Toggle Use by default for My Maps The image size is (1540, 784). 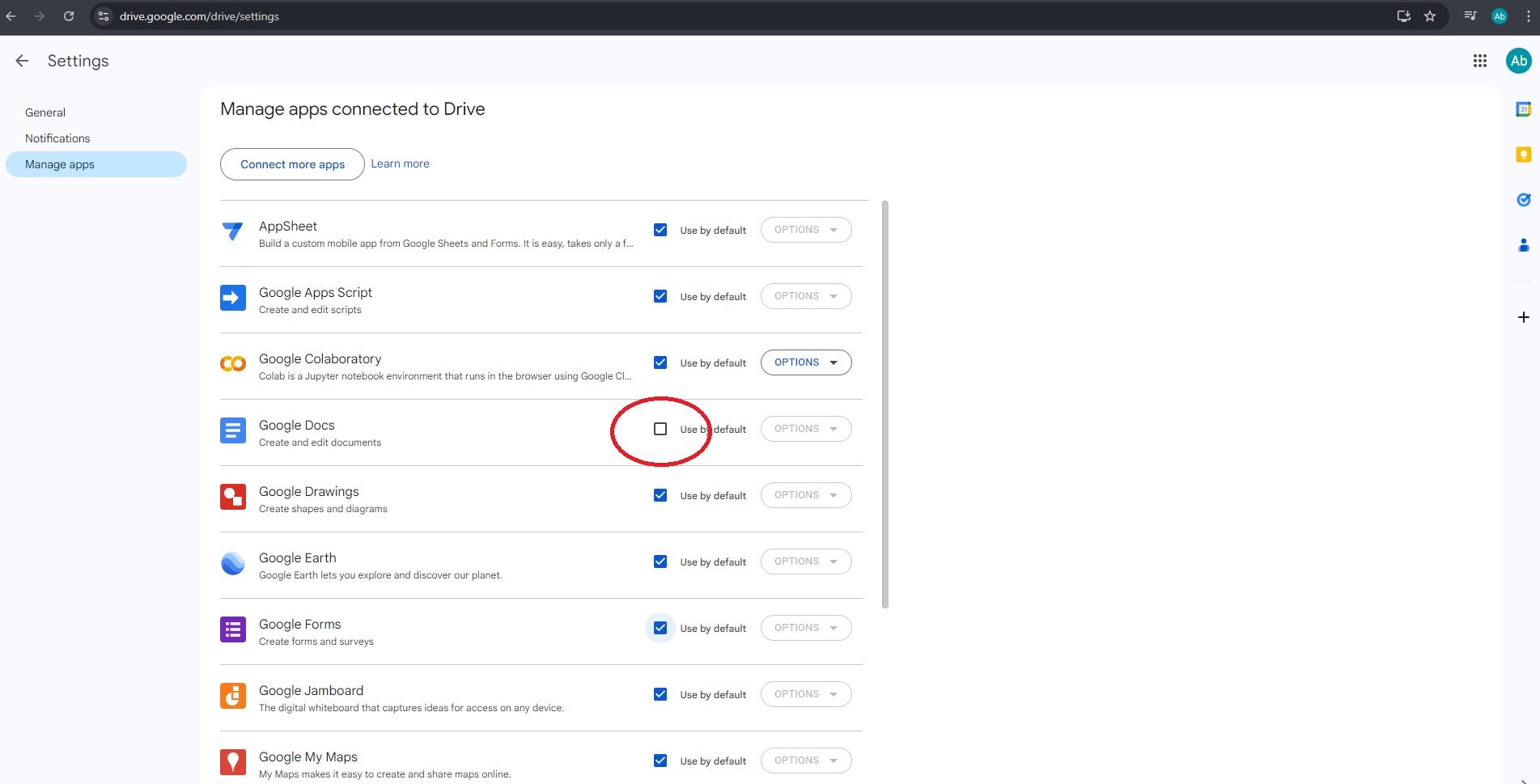[x=660, y=761]
